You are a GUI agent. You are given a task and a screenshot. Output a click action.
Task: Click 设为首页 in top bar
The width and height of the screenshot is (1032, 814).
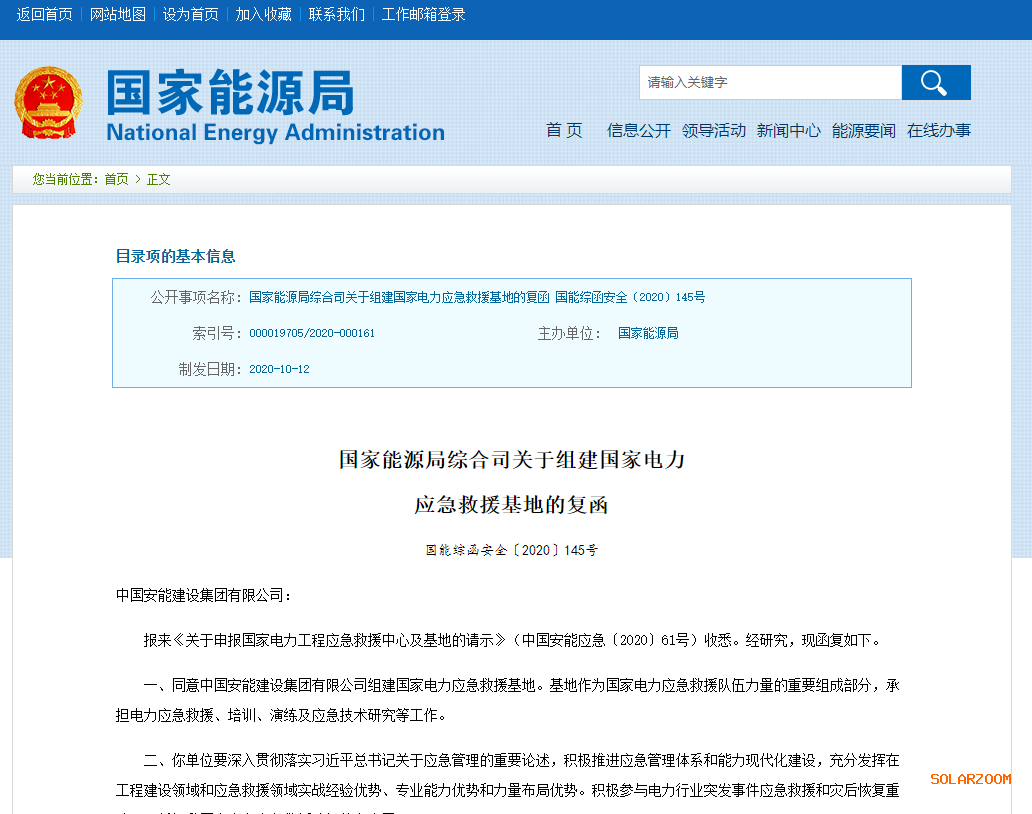(190, 15)
